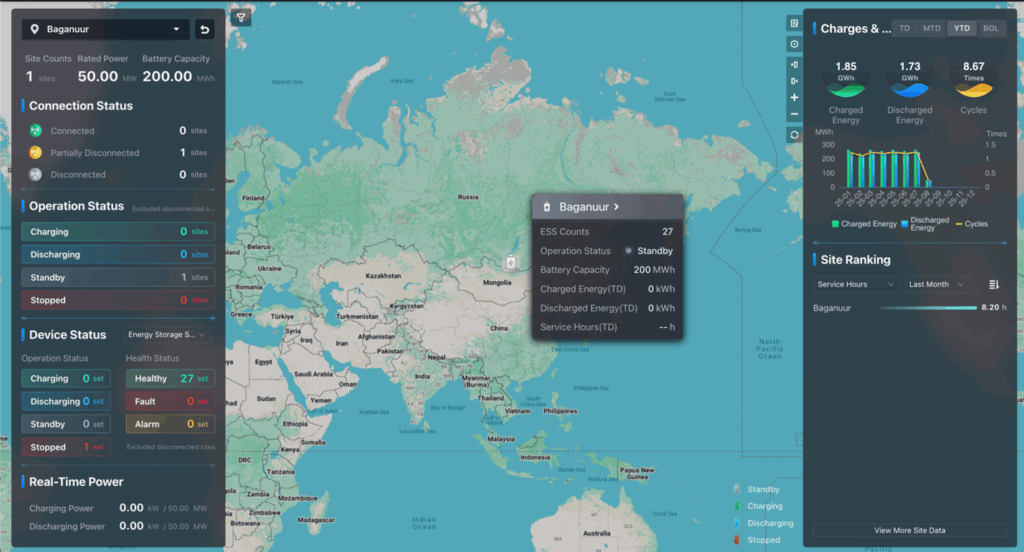Click the reset site selection arrow button
Screen dimensions: 1024x552
[205, 29]
